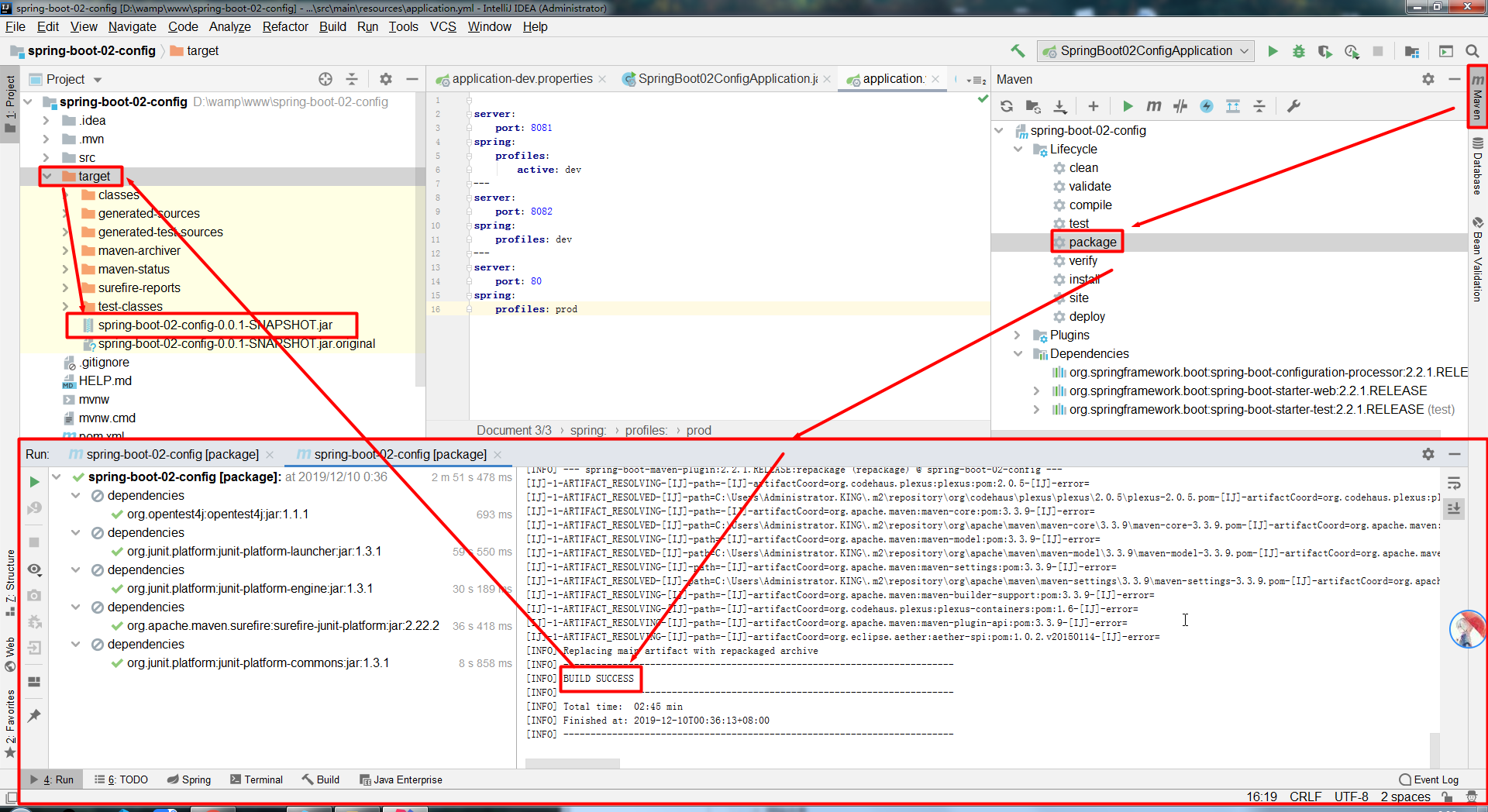Open the run configuration dropdown

pos(1146,51)
